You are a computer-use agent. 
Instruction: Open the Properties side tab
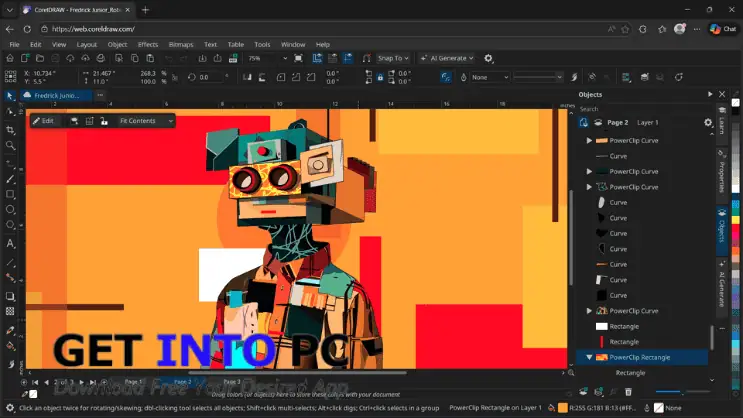[x=722, y=173]
